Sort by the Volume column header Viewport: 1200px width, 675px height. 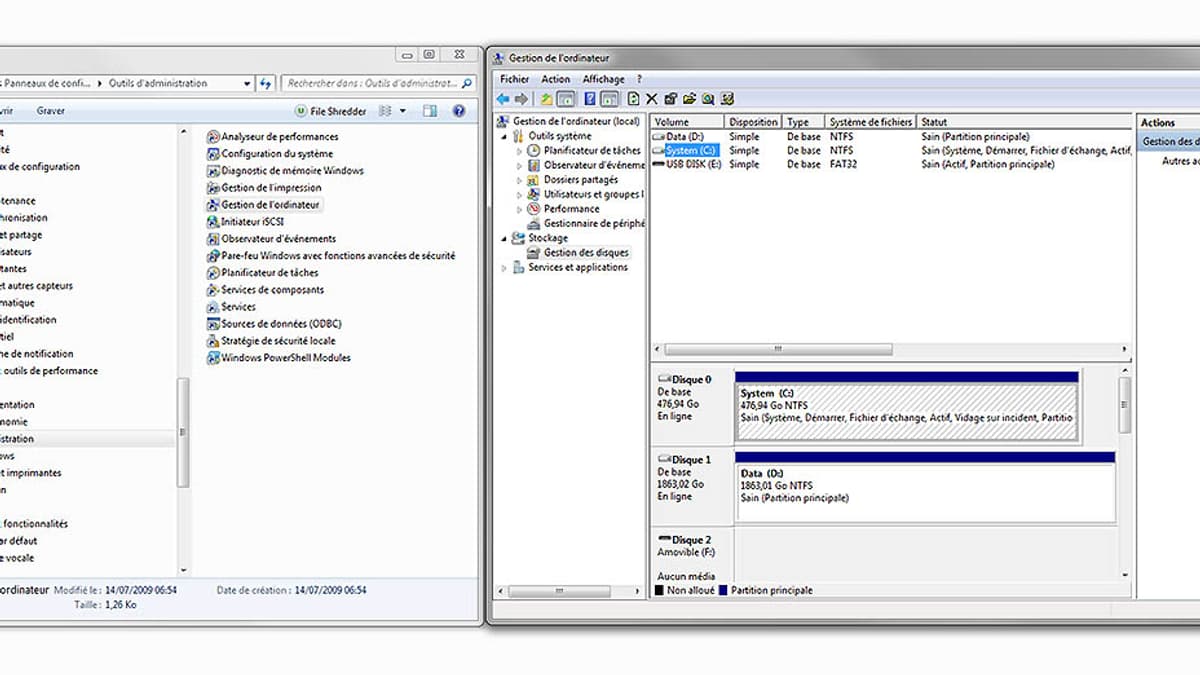pyautogui.click(x=688, y=122)
